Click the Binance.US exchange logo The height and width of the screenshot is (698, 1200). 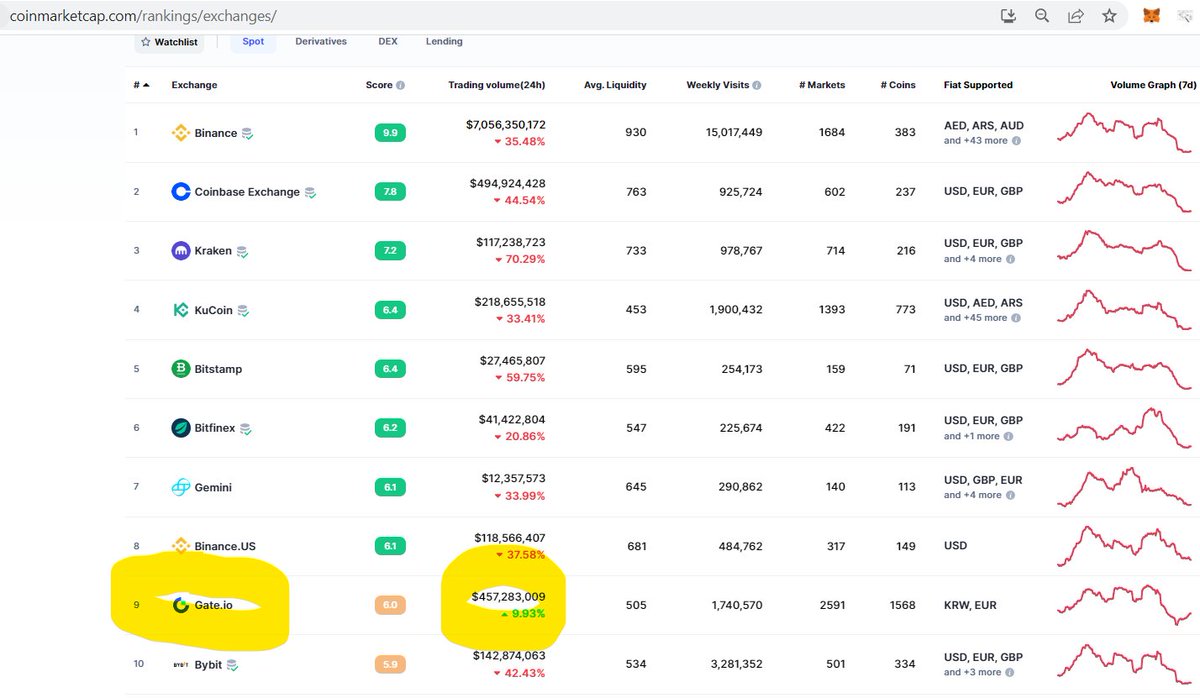click(x=181, y=546)
